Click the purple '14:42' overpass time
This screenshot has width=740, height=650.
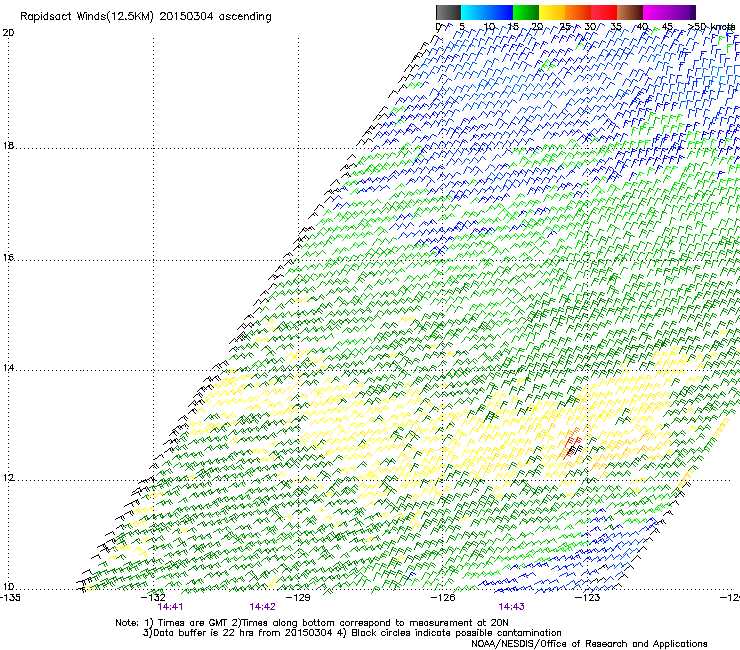tap(262, 607)
